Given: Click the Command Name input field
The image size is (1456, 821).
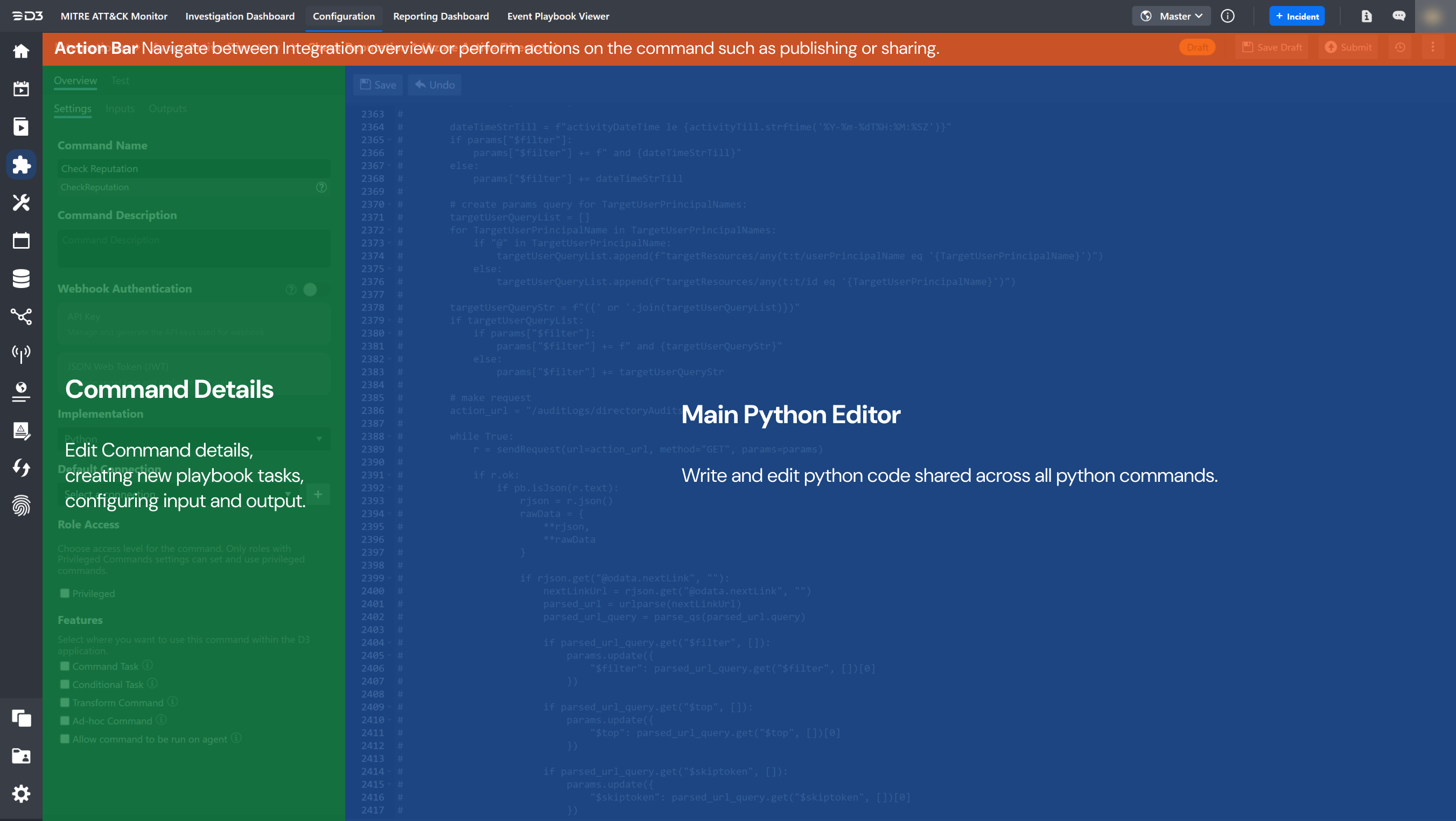Looking at the screenshot, I should [x=193, y=169].
